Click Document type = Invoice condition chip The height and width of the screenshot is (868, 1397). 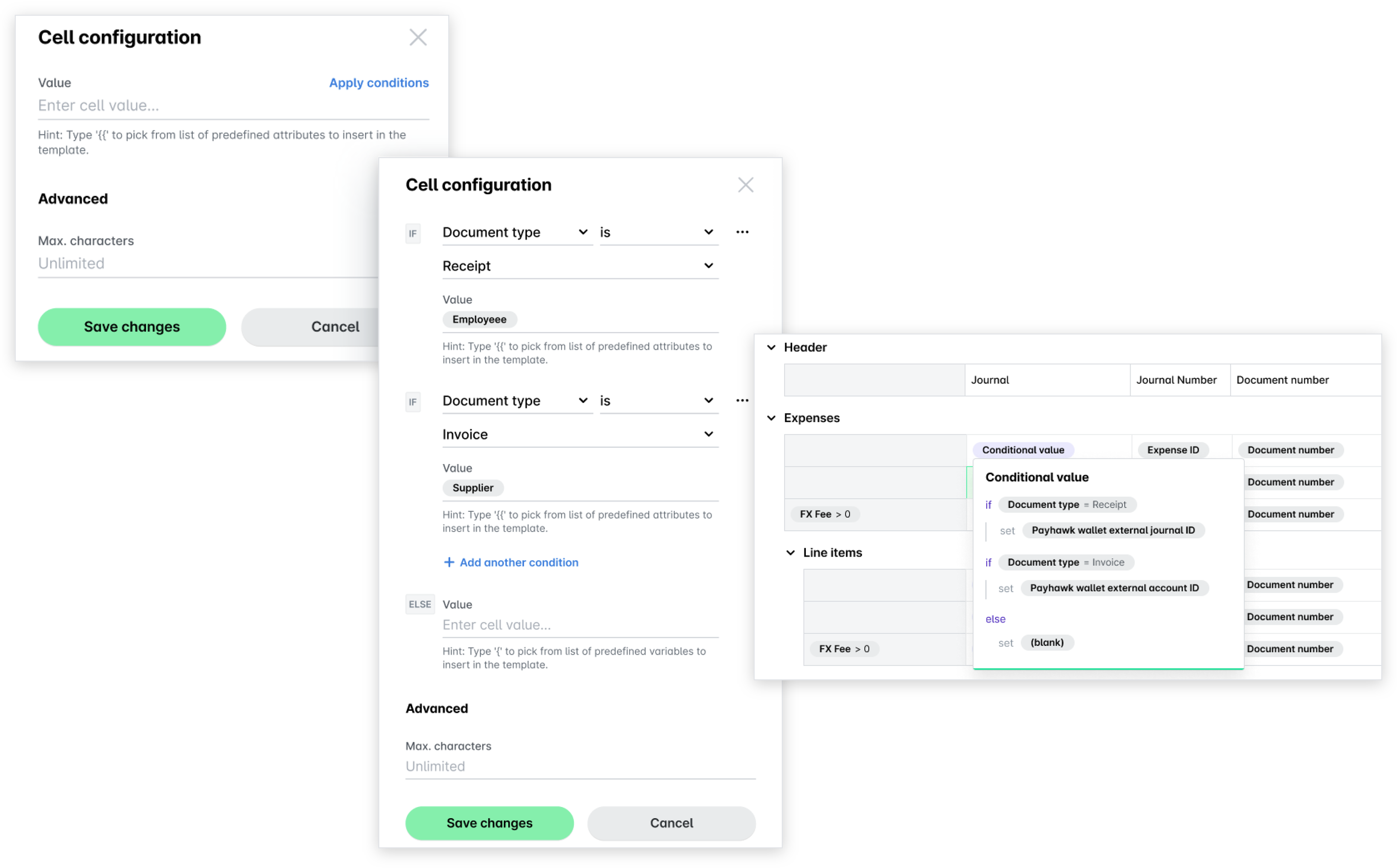pos(1066,562)
